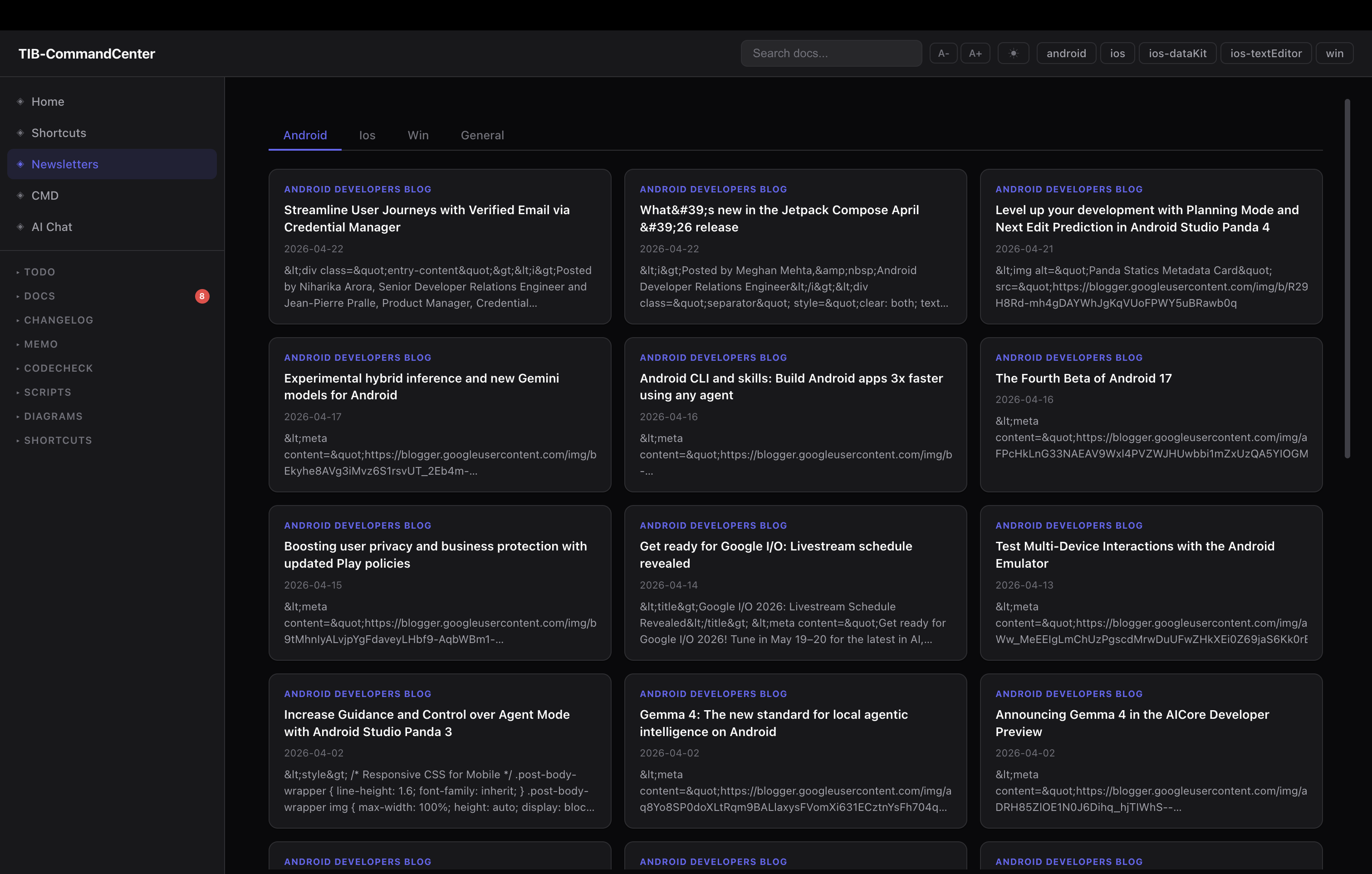Click inside the Search docs field
The image size is (1372, 874).
click(831, 53)
